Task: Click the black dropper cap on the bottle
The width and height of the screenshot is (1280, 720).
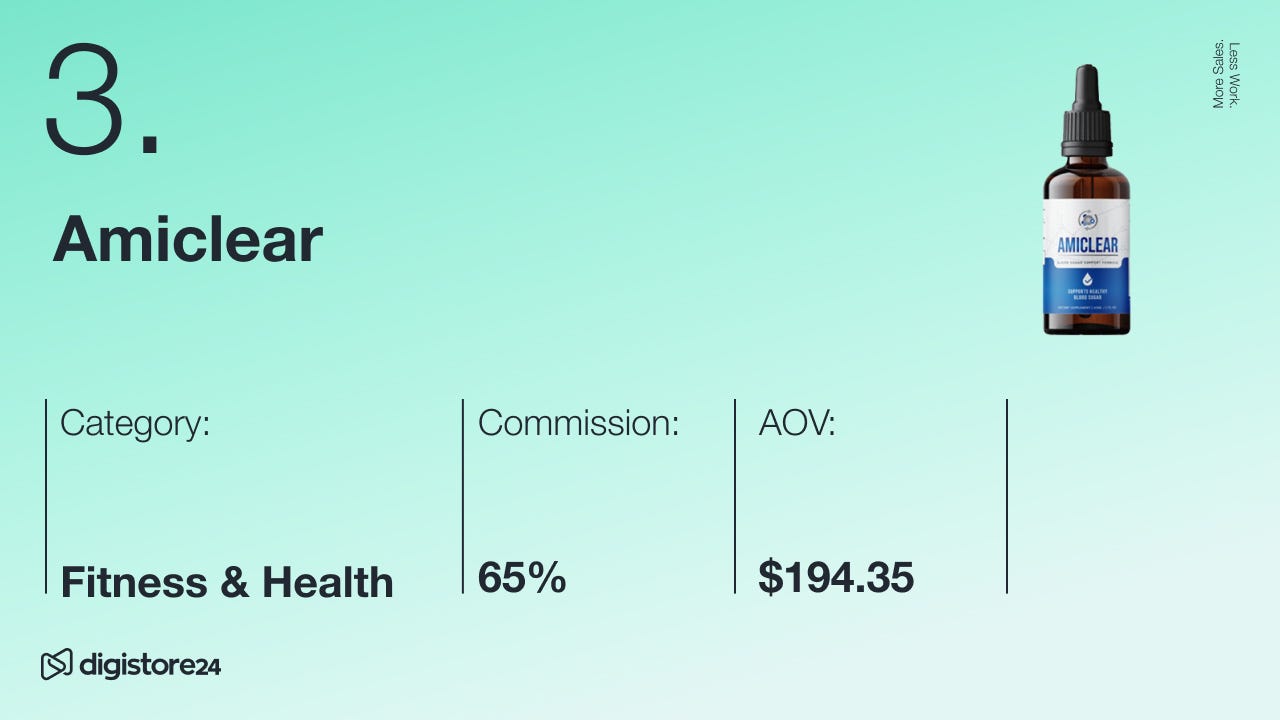Action: click(x=1086, y=112)
